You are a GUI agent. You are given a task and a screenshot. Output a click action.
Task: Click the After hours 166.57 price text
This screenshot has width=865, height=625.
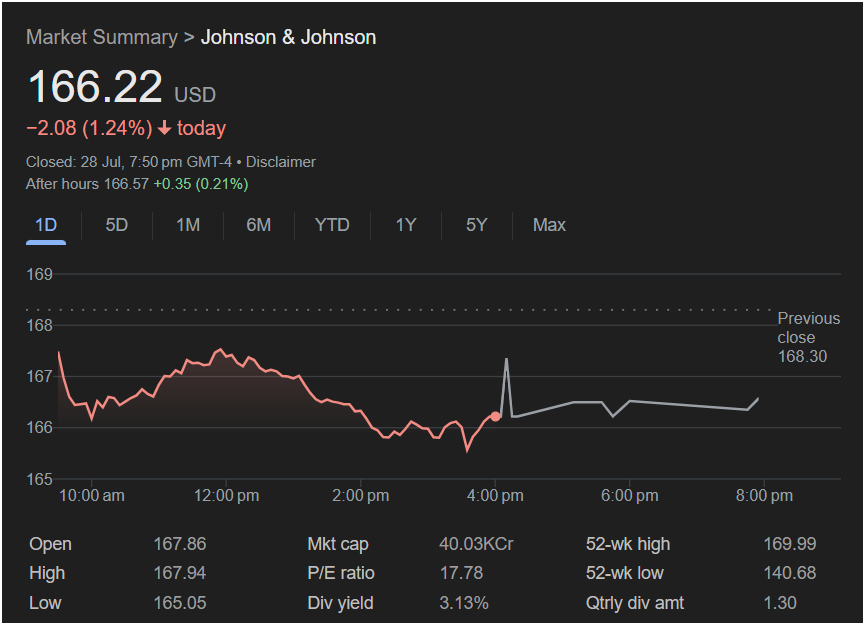point(87,184)
